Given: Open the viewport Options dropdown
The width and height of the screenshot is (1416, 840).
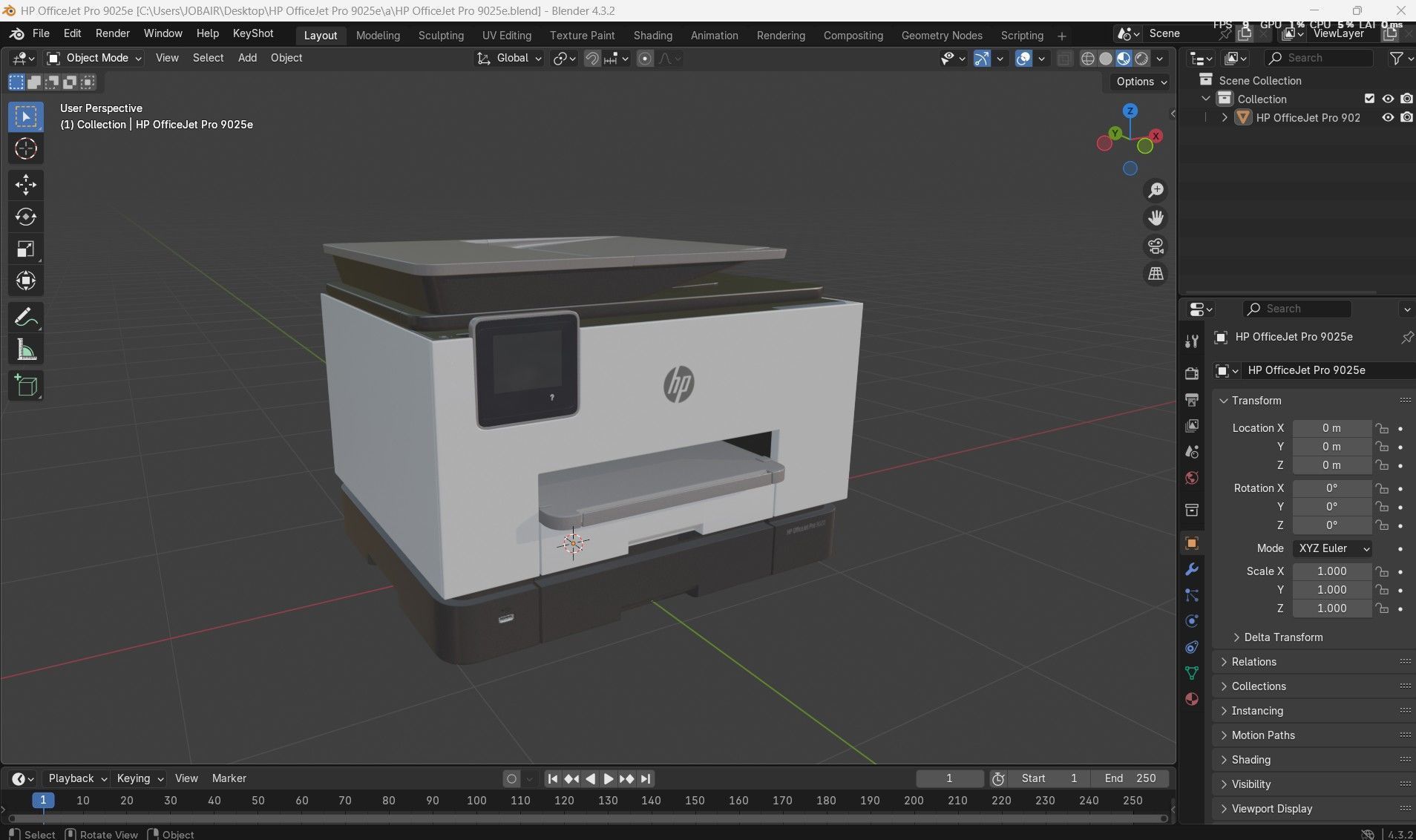Looking at the screenshot, I should pyautogui.click(x=1141, y=82).
